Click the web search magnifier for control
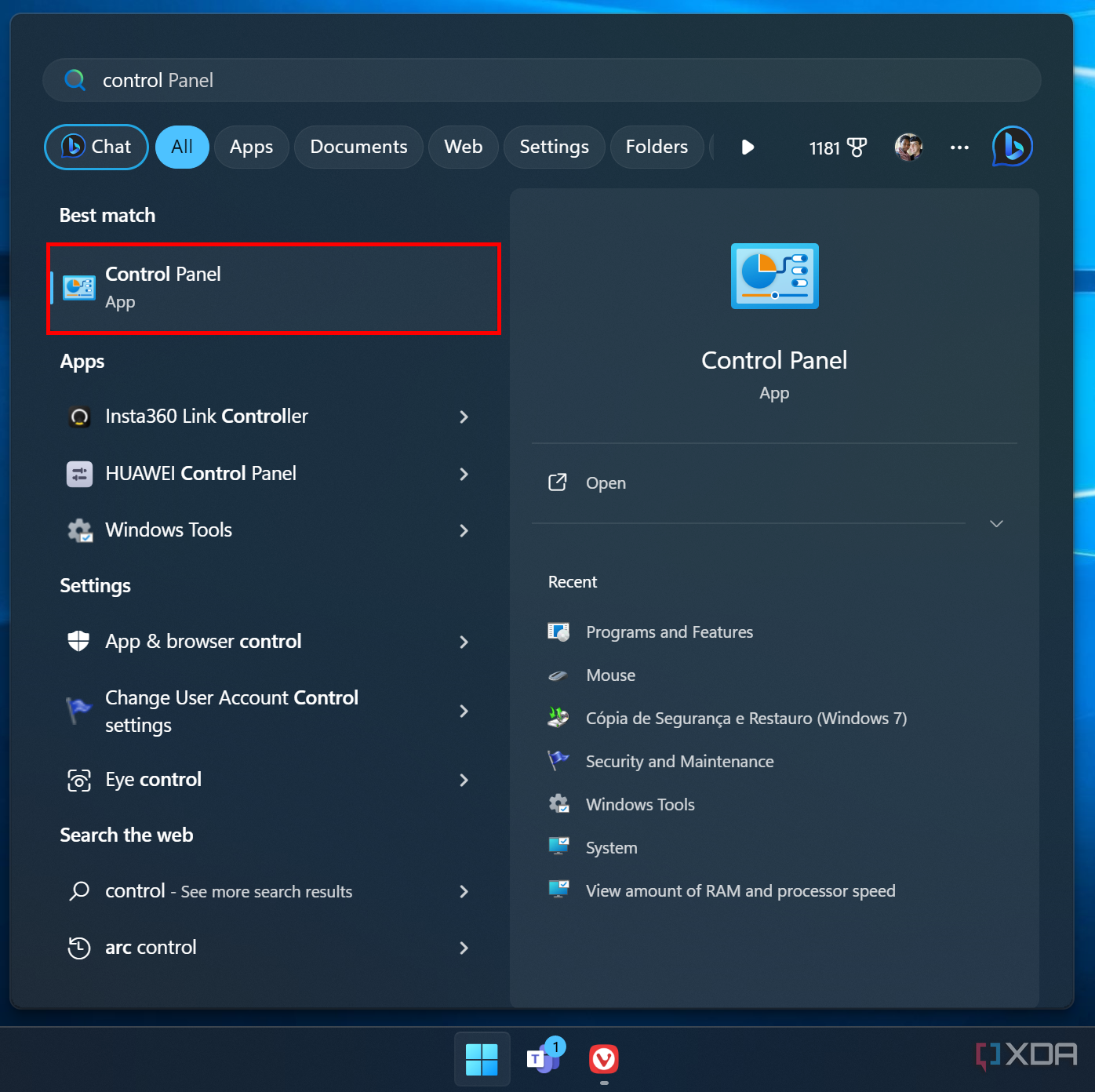The image size is (1095, 1092). 79,891
